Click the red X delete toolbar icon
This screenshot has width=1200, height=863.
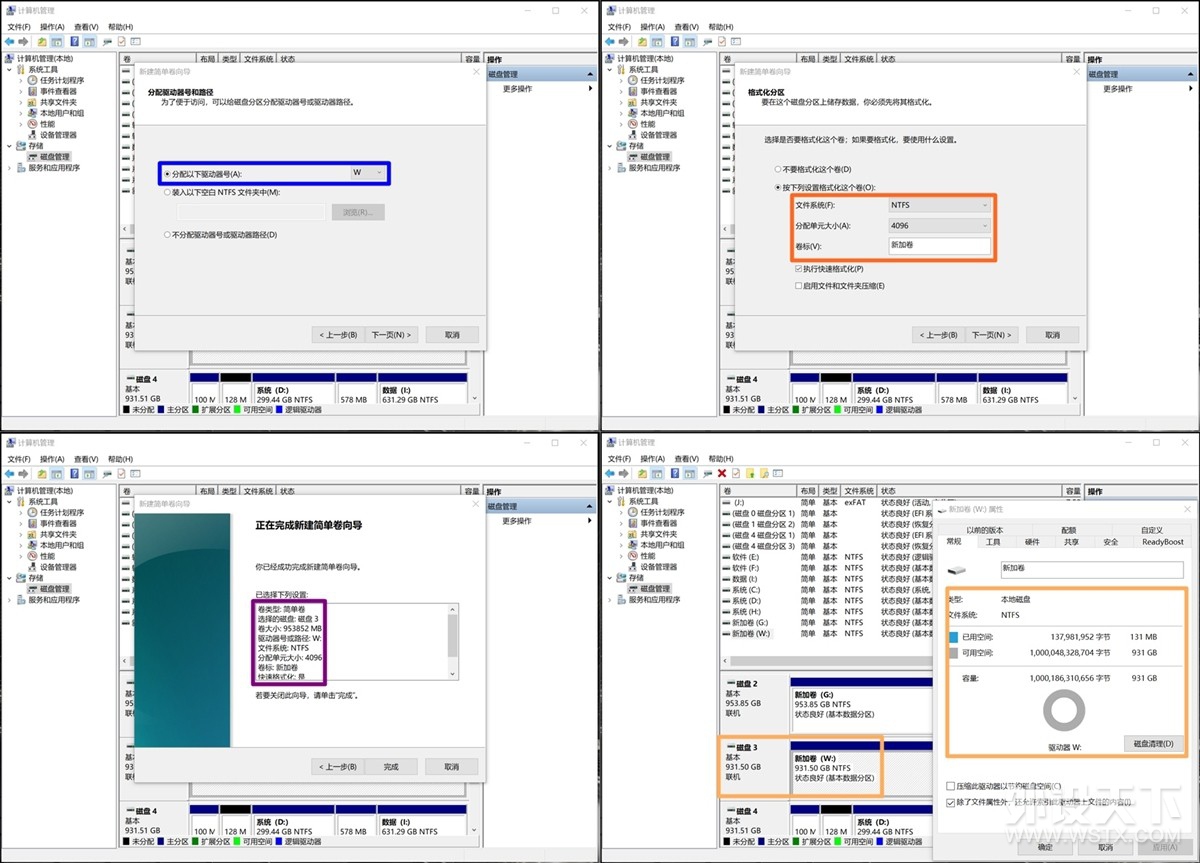[x=722, y=473]
